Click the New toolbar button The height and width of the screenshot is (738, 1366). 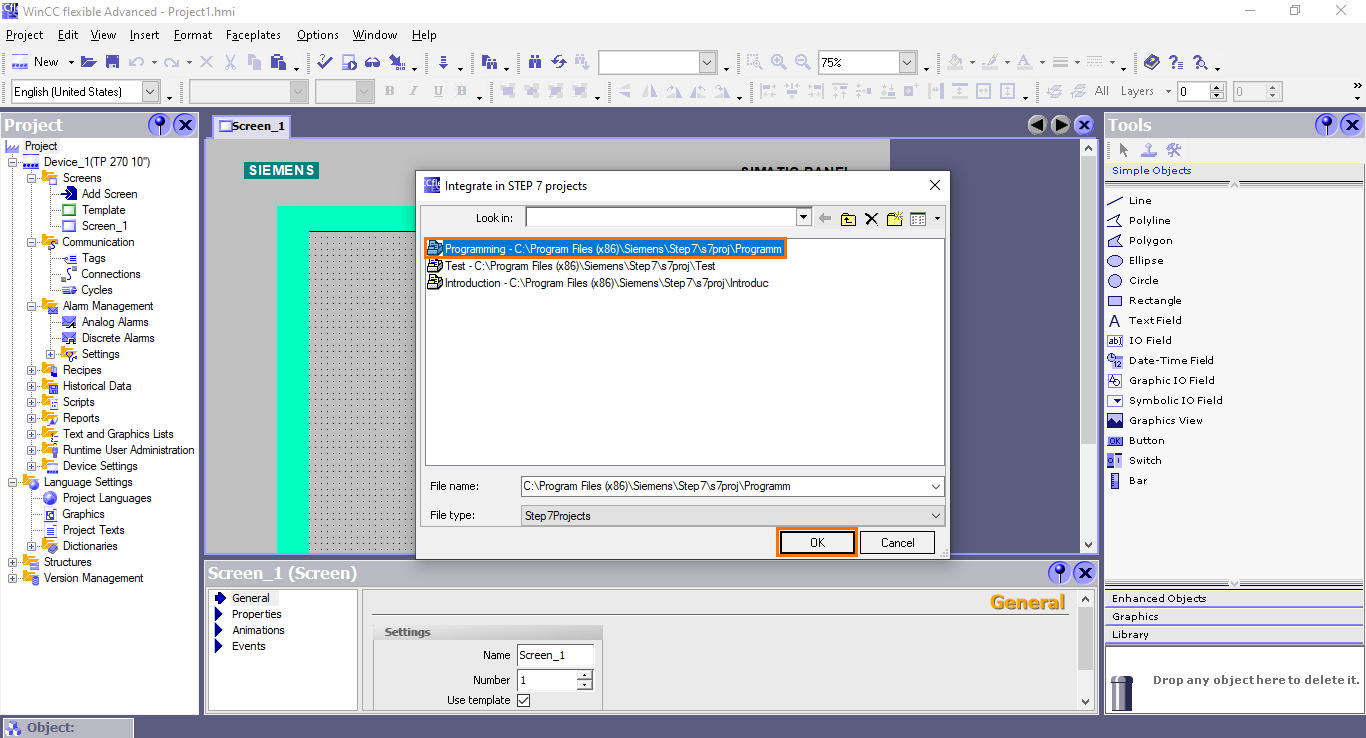tap(36, 62)
